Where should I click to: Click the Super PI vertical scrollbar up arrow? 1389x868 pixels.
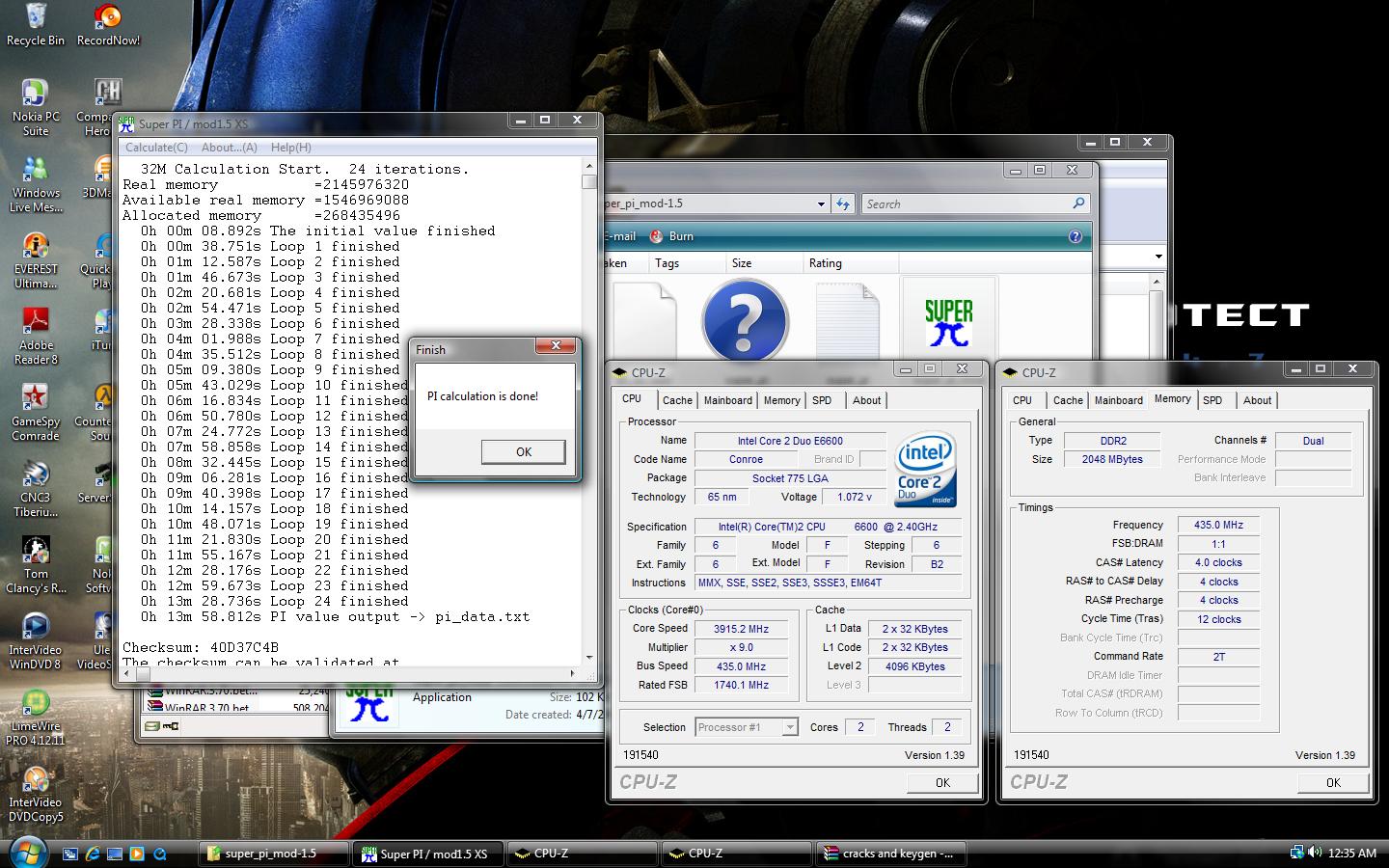(589, 166)
